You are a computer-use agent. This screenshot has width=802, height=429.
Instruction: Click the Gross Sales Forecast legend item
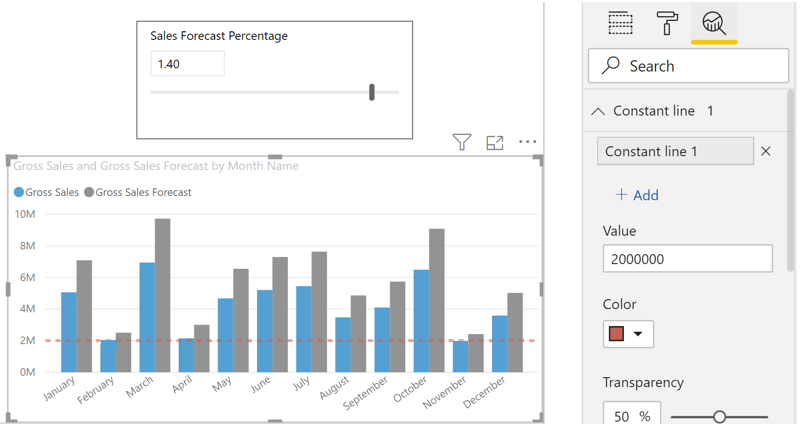tap(138, 193)
